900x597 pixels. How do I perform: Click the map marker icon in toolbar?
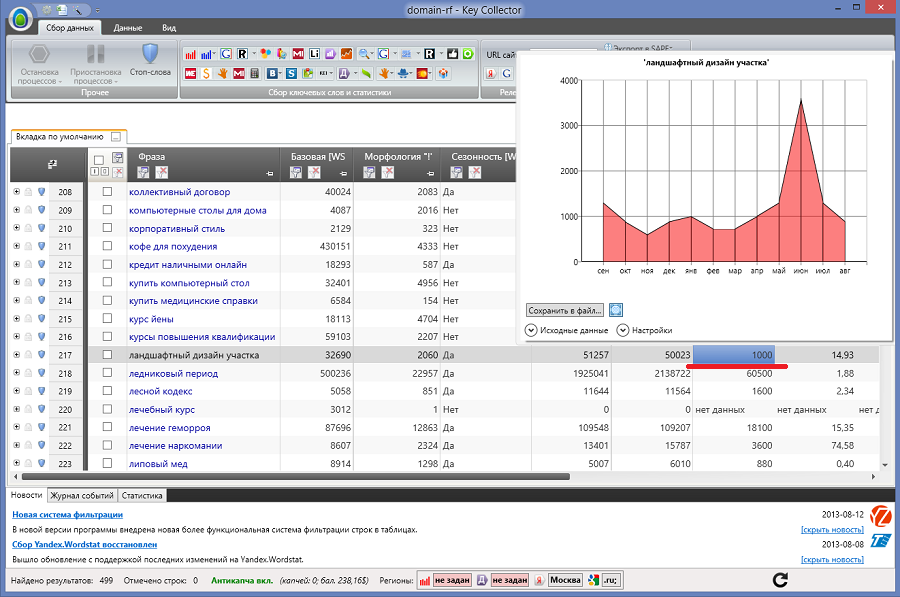point(308,73)
